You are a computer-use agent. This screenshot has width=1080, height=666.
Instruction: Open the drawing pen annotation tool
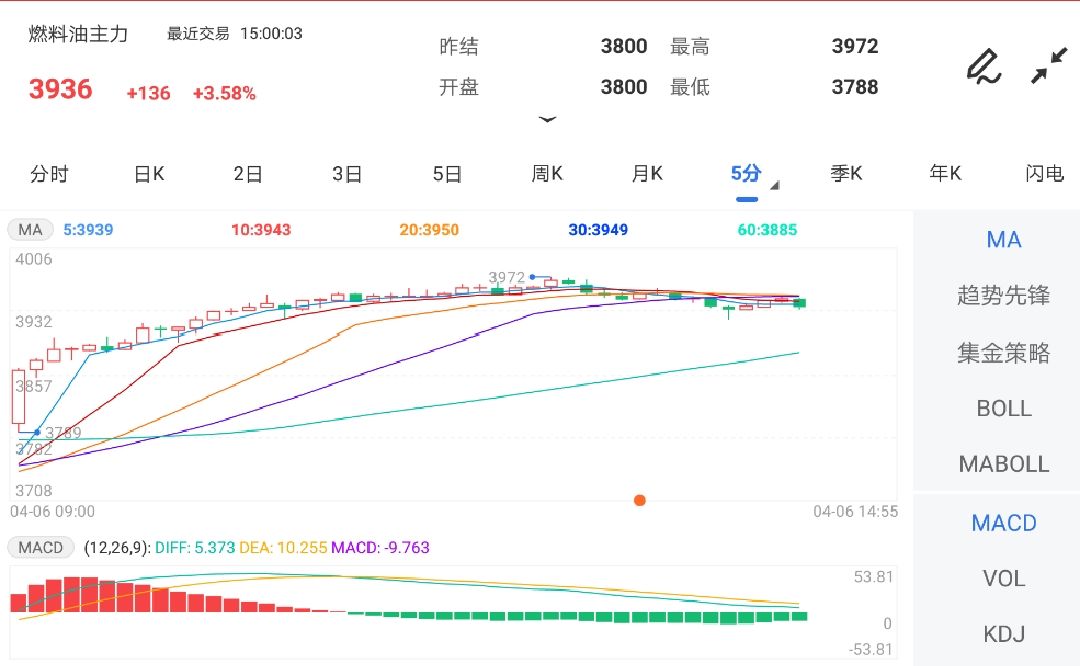click(983, 66)
